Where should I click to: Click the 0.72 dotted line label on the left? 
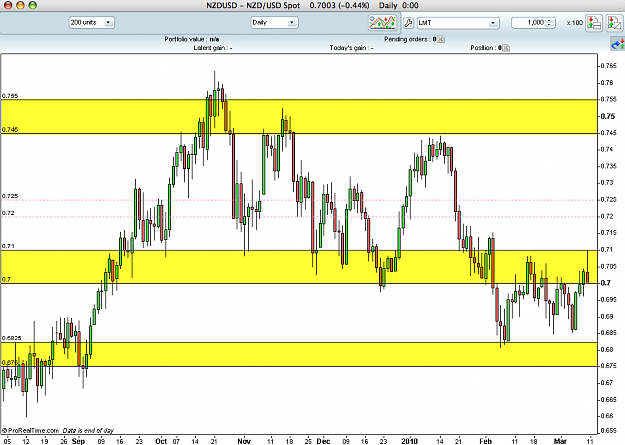(8, 213)
